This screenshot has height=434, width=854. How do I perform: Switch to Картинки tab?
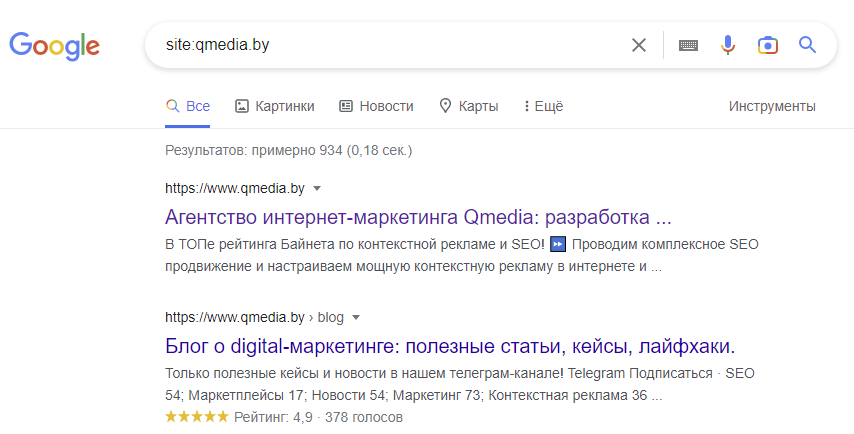tap(274, 106)
